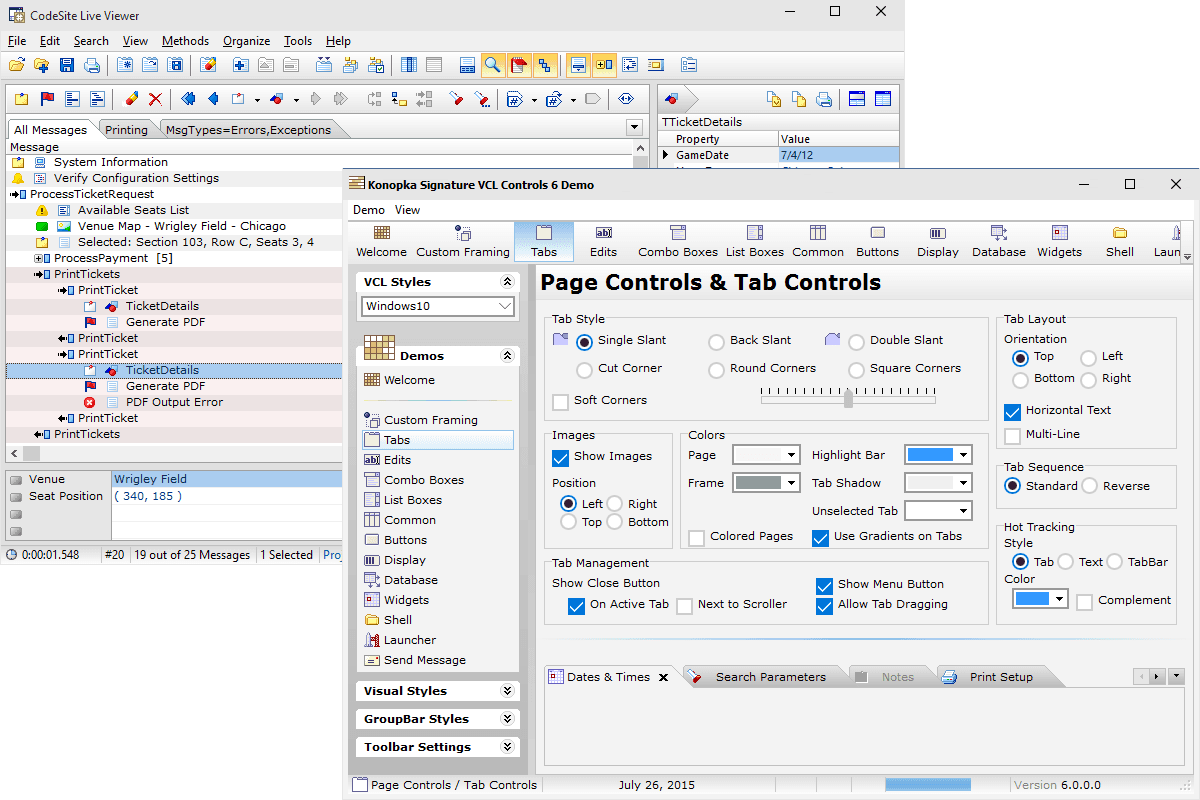
Task: Open Common page from the Konopka toolbar
Action: [x=818, y=242]
